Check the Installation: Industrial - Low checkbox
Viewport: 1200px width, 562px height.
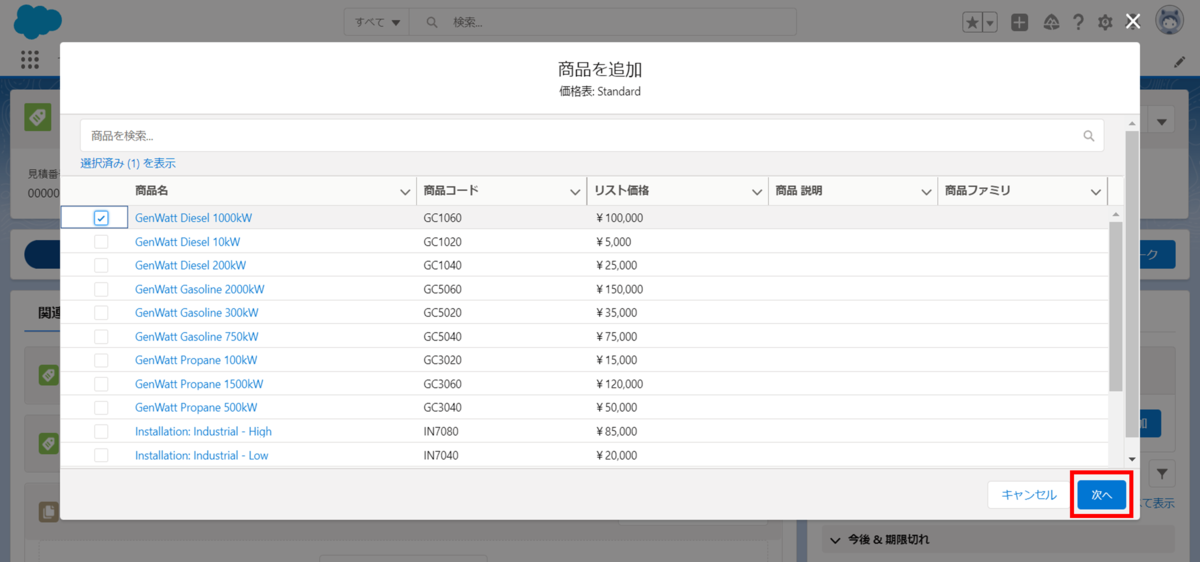101,455
